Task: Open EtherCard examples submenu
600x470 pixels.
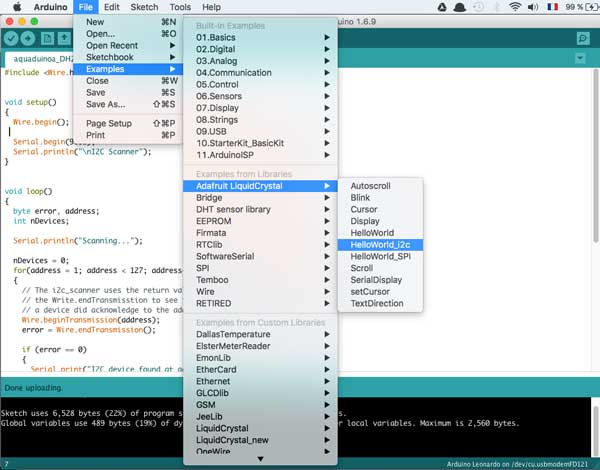Action: (260, 369)
